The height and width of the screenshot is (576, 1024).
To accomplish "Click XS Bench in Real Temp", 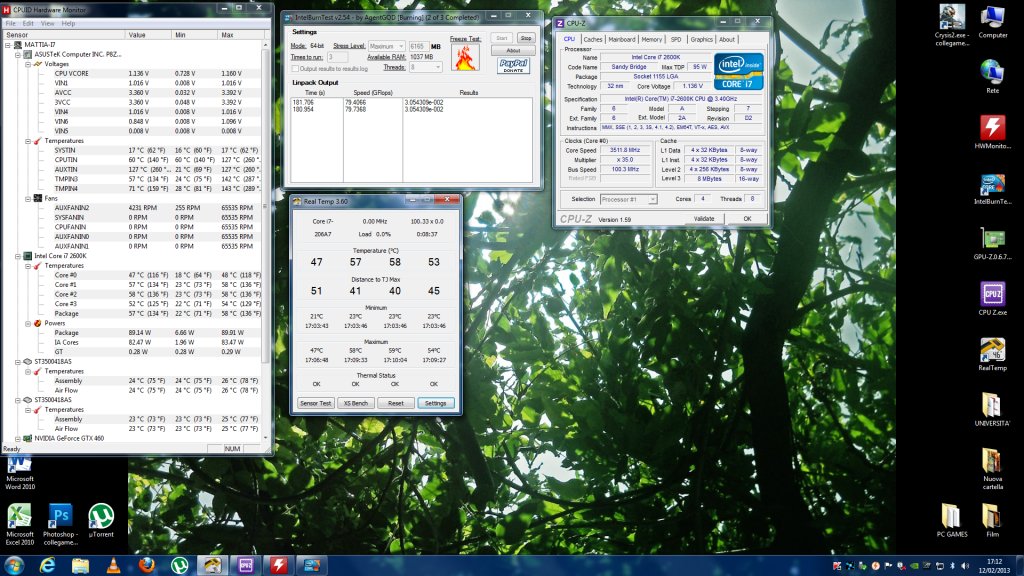I will (356, 403).
